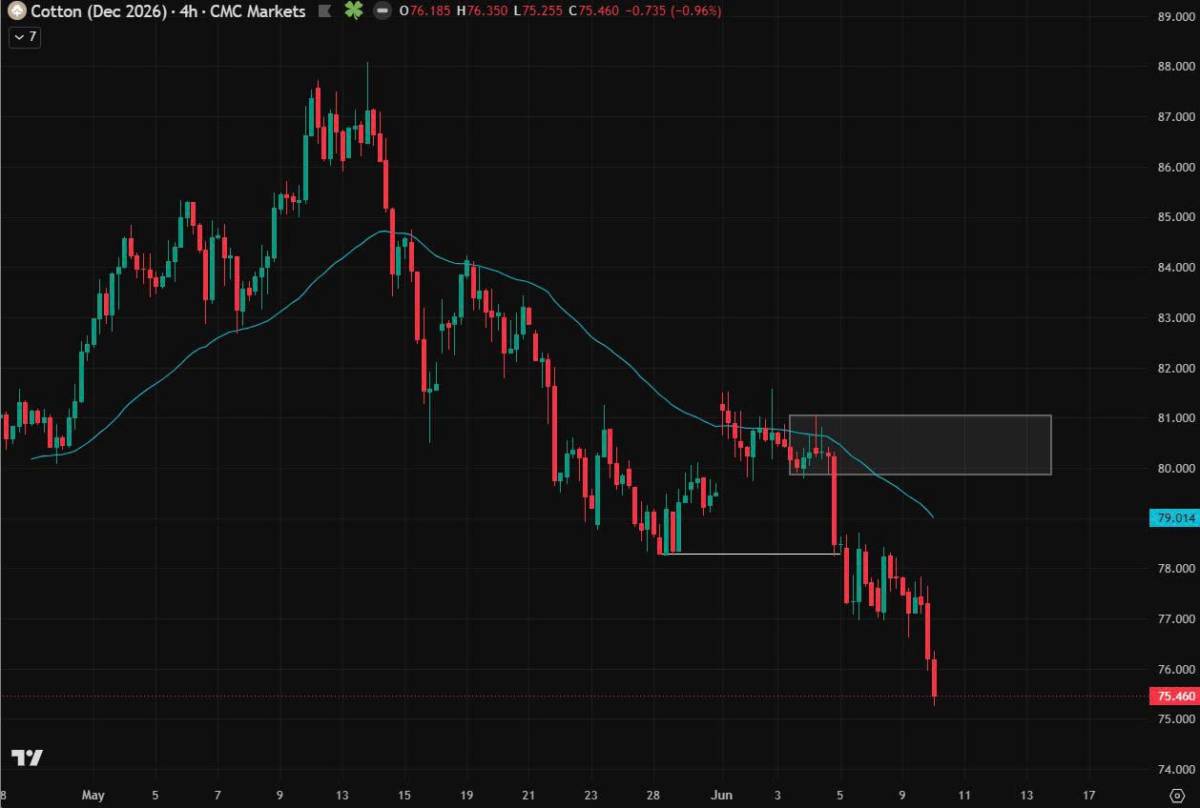Screen dimensions: 1200x808
Task: Click the 74.000 price axis label
Action: (1177, 769)
